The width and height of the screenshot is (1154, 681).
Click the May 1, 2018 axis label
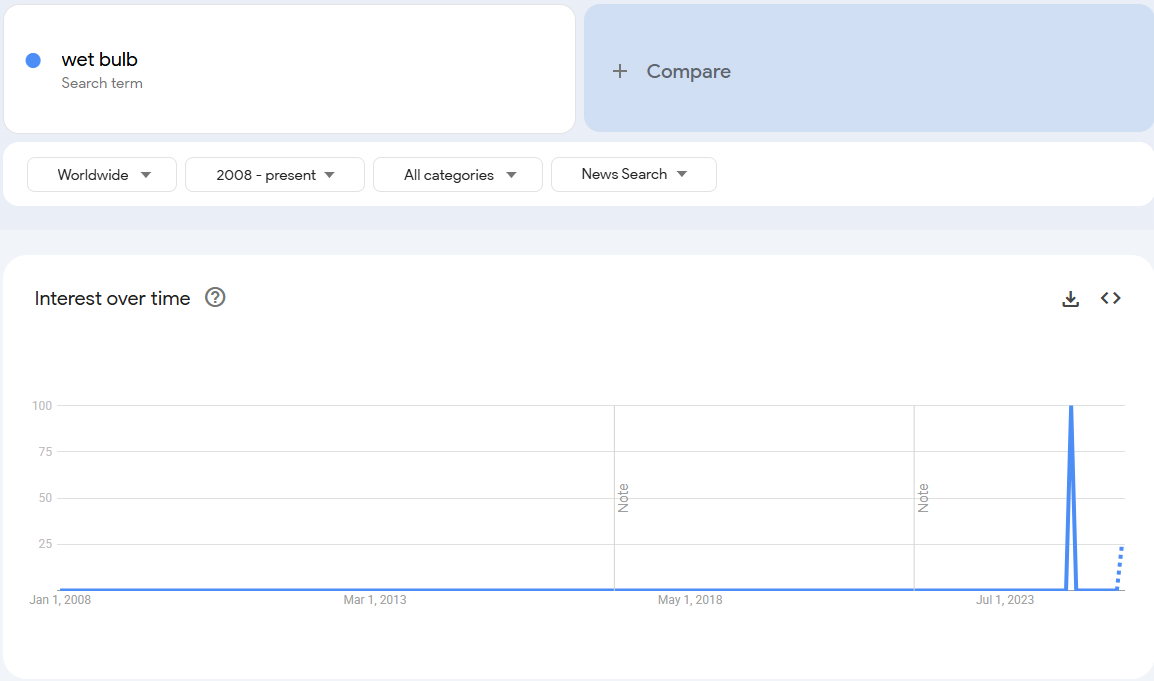click(x=690, y=600)
